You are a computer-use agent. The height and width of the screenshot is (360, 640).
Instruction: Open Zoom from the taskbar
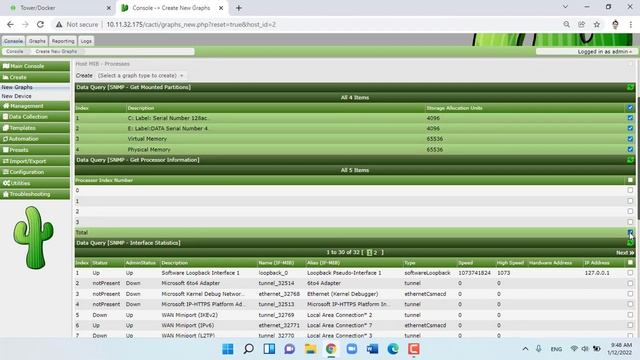click(351, 349)
